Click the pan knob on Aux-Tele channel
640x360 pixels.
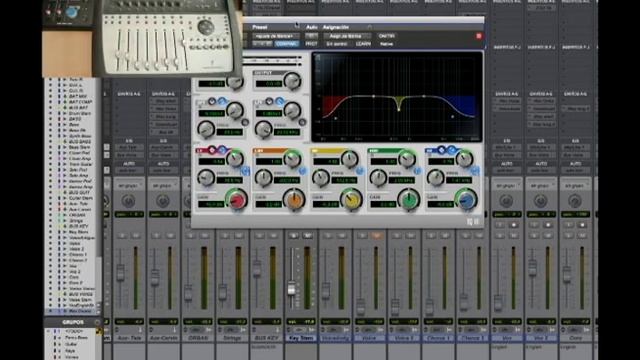[x=128, y=201]
